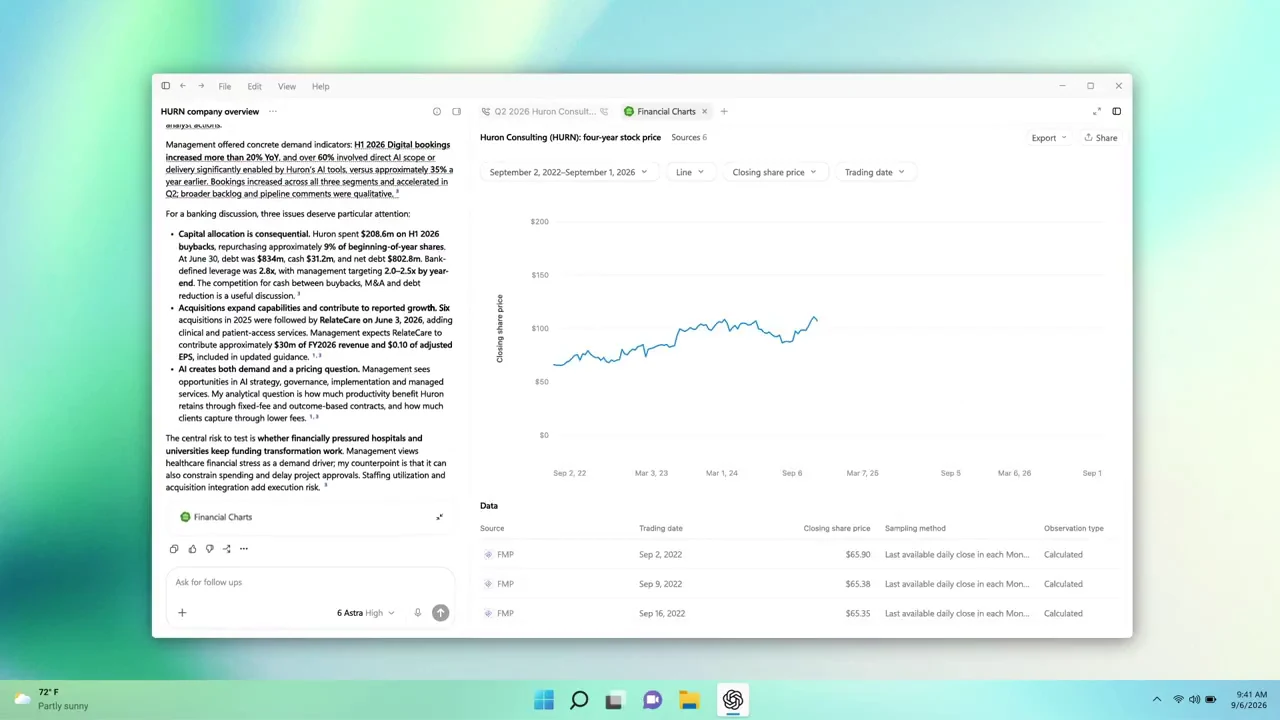Copy the response with the copy icon
Viewport: 1280px width, 720px height.
point(174,549)
